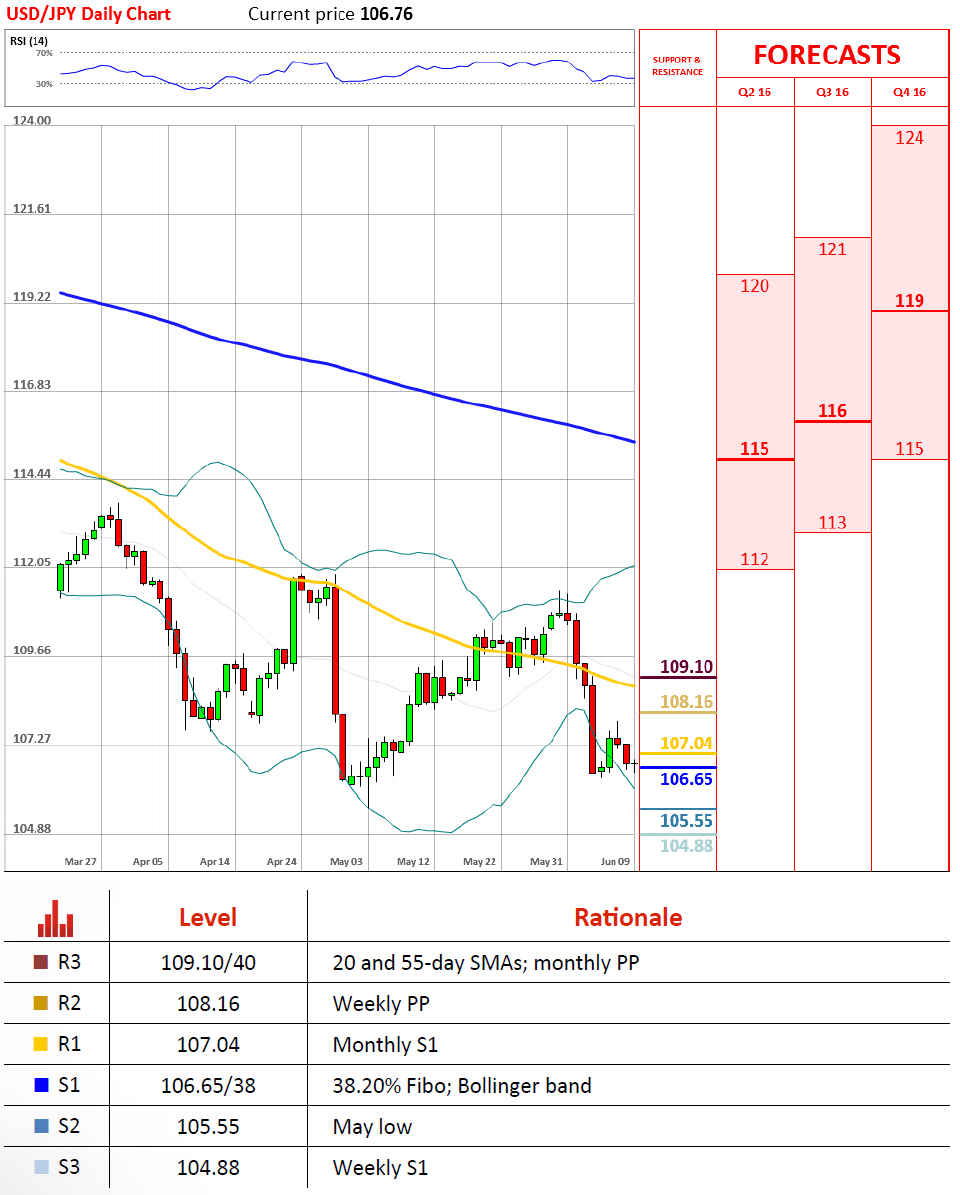Viewport: 960px width, 1195px height.
Task: Select the R3 dark red color swatch
Action: (x=41, y=962)
